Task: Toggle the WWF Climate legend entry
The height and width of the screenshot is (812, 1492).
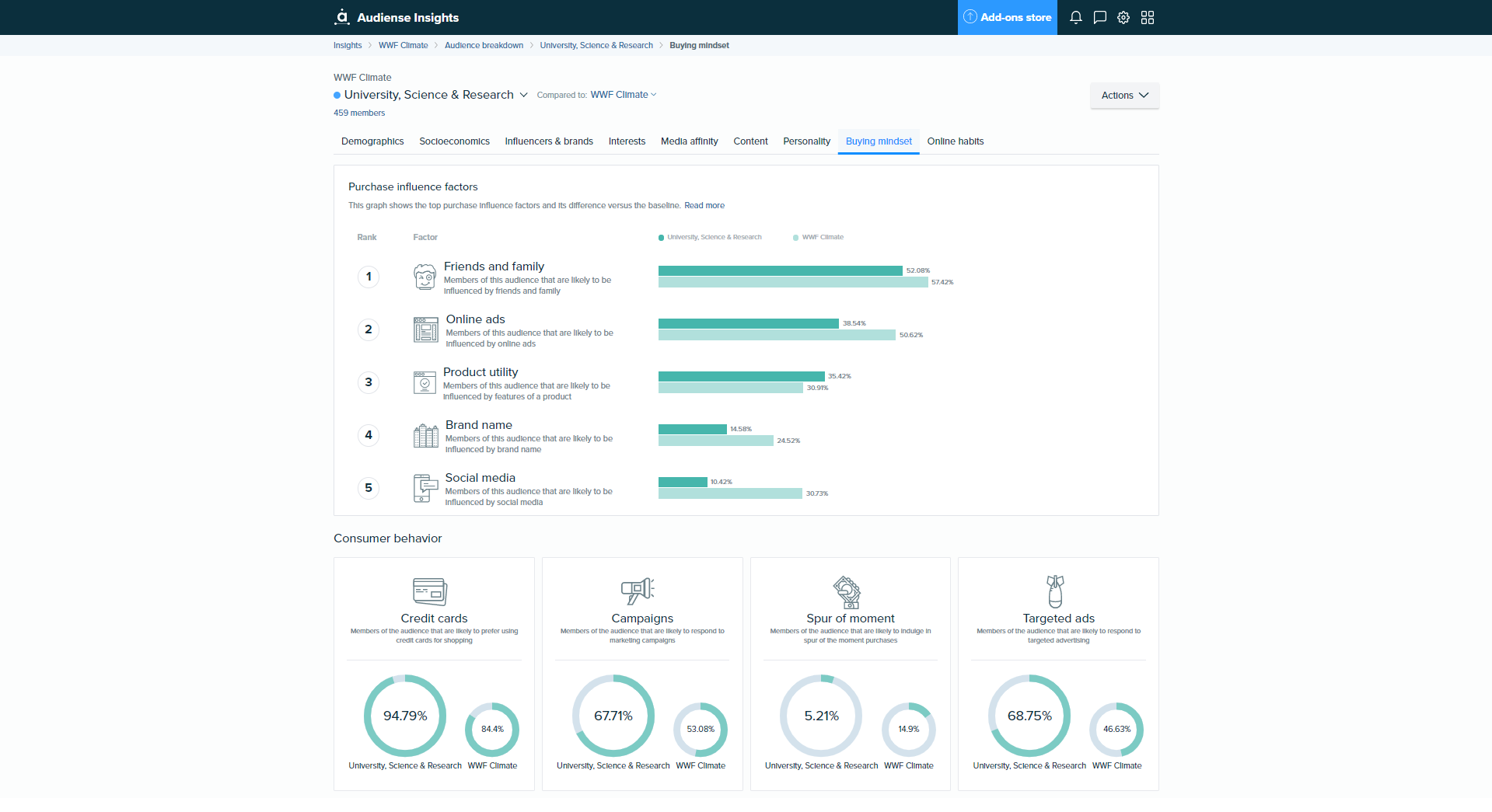Action: tap(818, 237)
